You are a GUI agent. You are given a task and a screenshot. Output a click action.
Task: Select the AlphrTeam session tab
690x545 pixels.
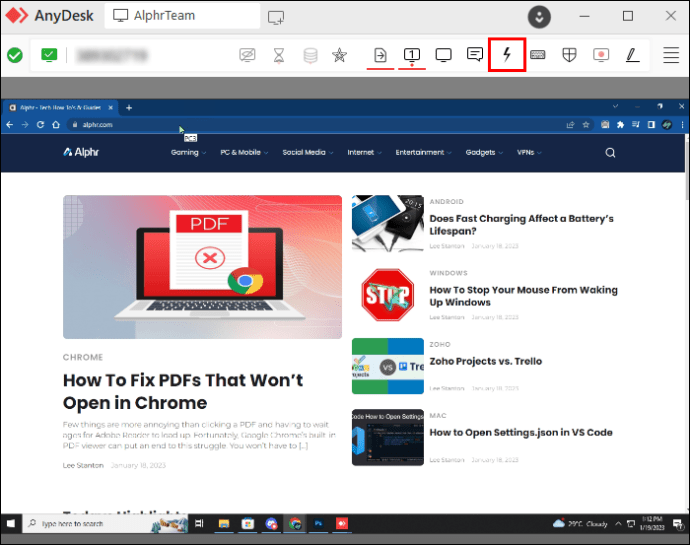pos(182,16)
